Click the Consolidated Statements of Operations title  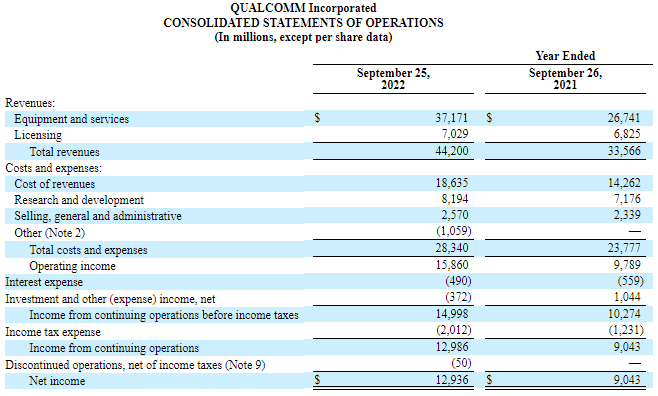303,23
